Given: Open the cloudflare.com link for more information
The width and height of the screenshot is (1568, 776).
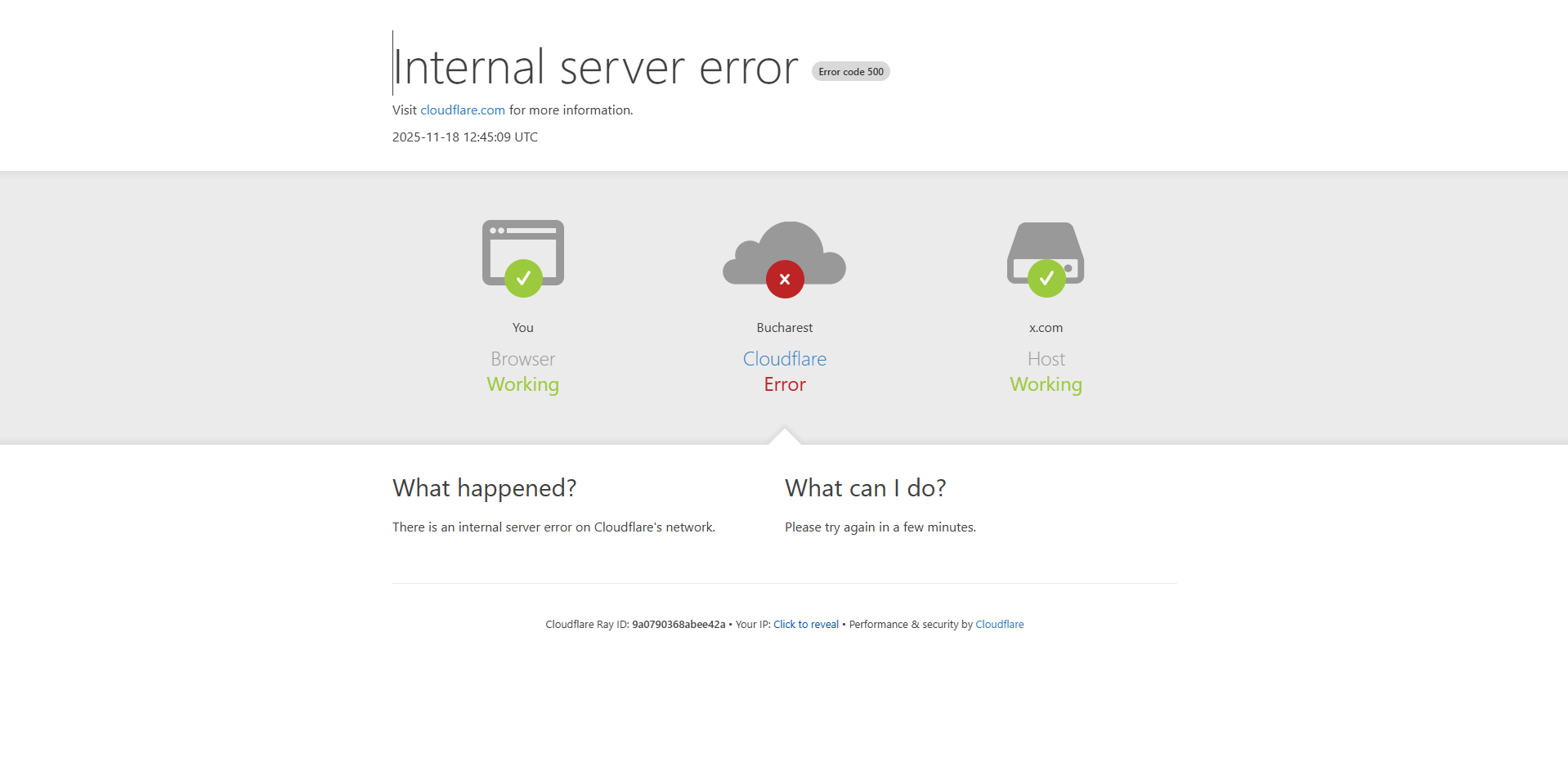Looking at the screenshot, I should [x=463, y=110].
